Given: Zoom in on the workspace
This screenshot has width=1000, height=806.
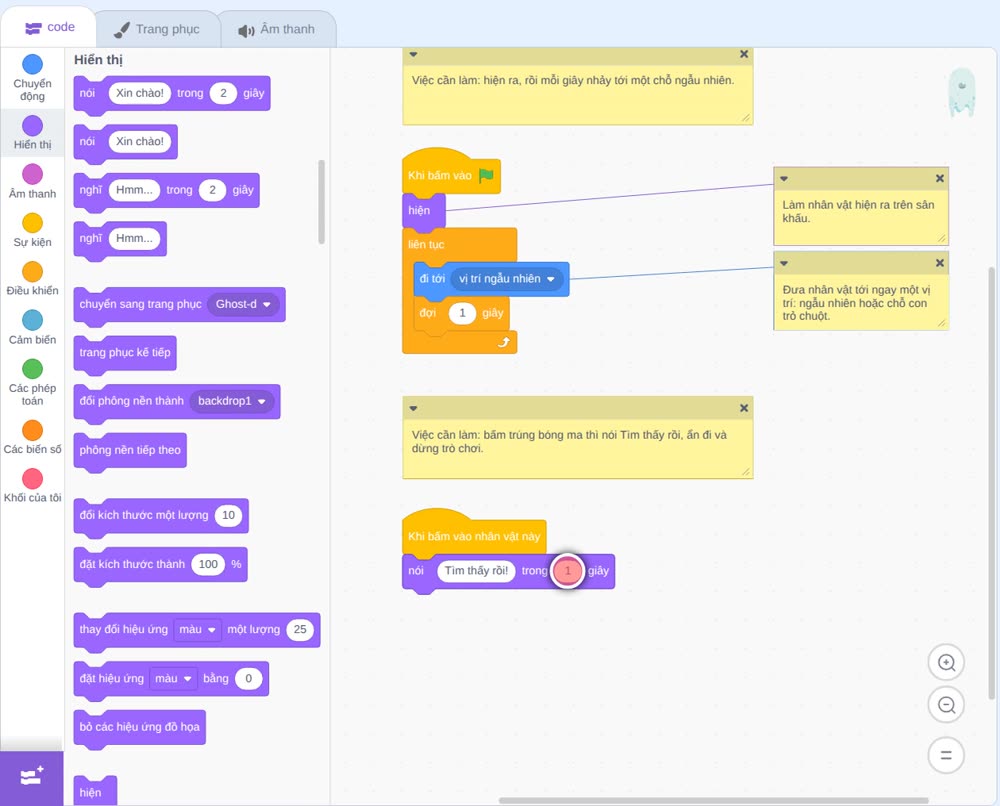Looking at the screenshot, I should coord(946,663).
